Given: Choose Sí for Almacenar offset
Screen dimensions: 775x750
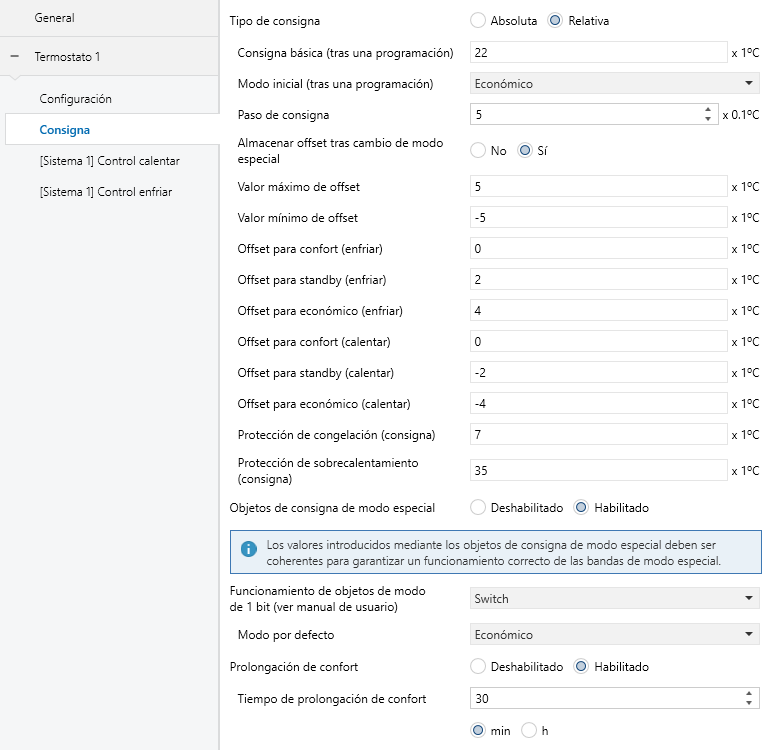Looking at the screenshot, I should pyautogui.click(x=525, y=150).
